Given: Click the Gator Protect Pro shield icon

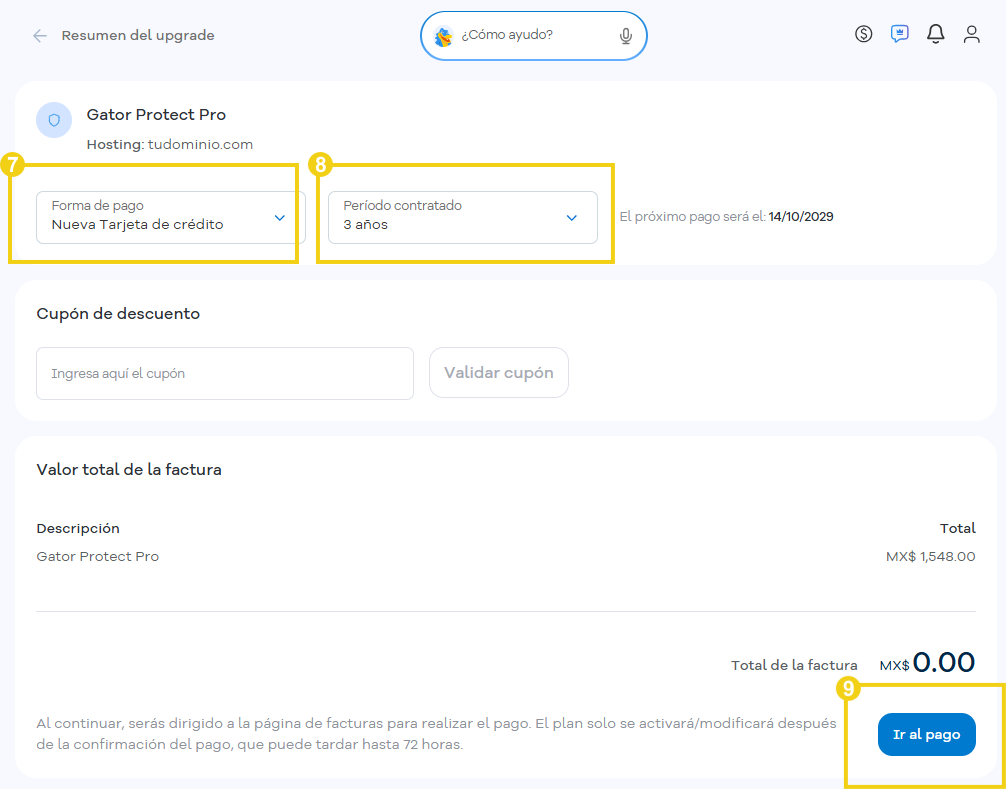Looking at the screenshot, I should pyautogui.click(x=54, y=120).
